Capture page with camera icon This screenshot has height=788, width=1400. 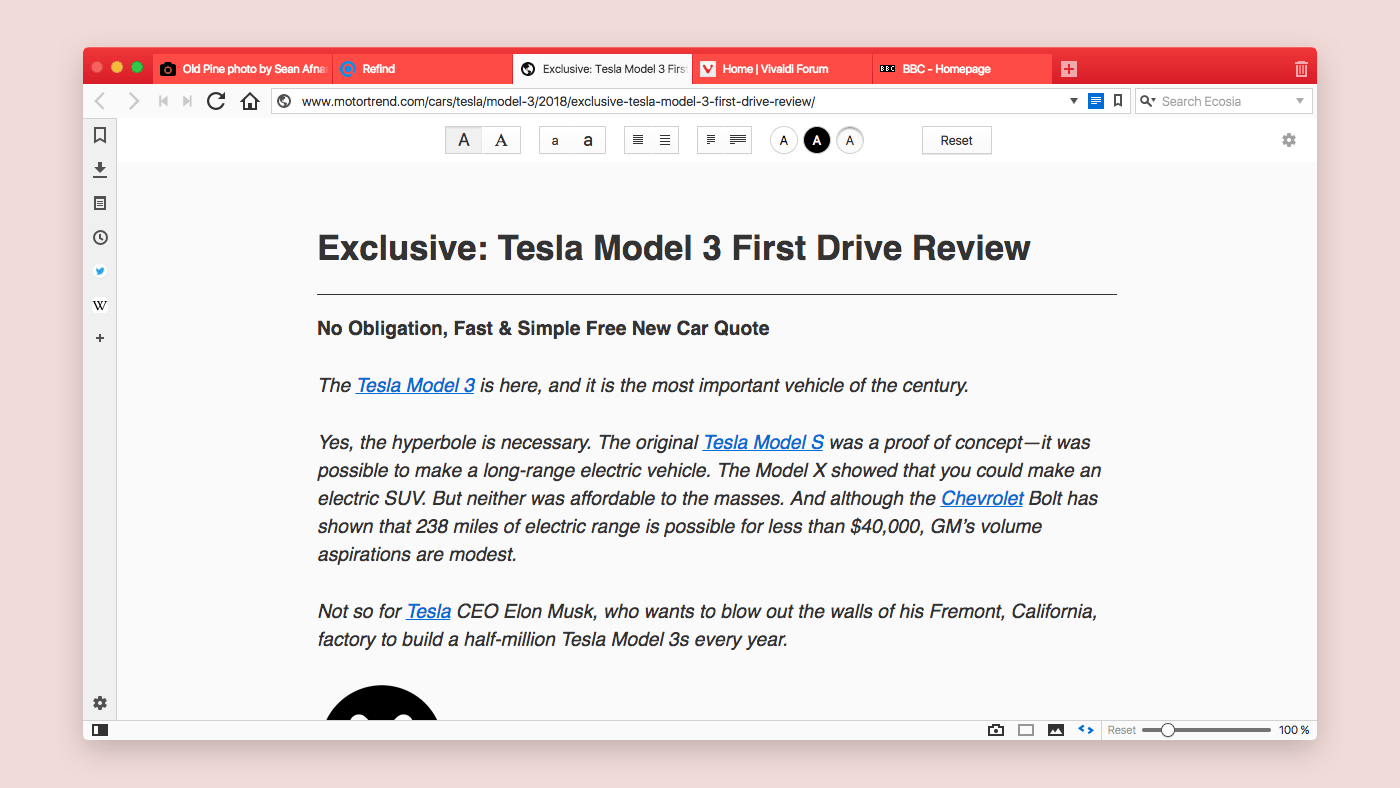point(995,730)
